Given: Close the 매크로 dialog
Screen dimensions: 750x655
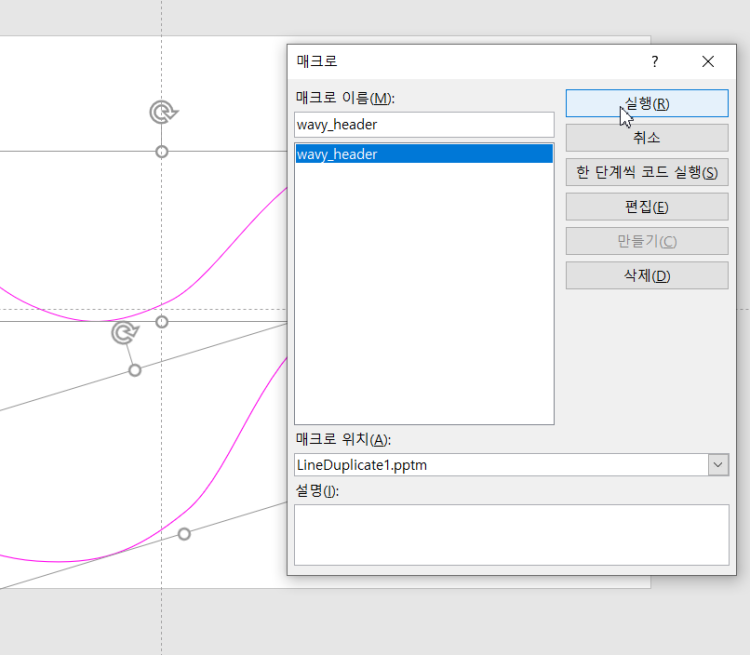Looking at the screenshot, I should [708, 62].
